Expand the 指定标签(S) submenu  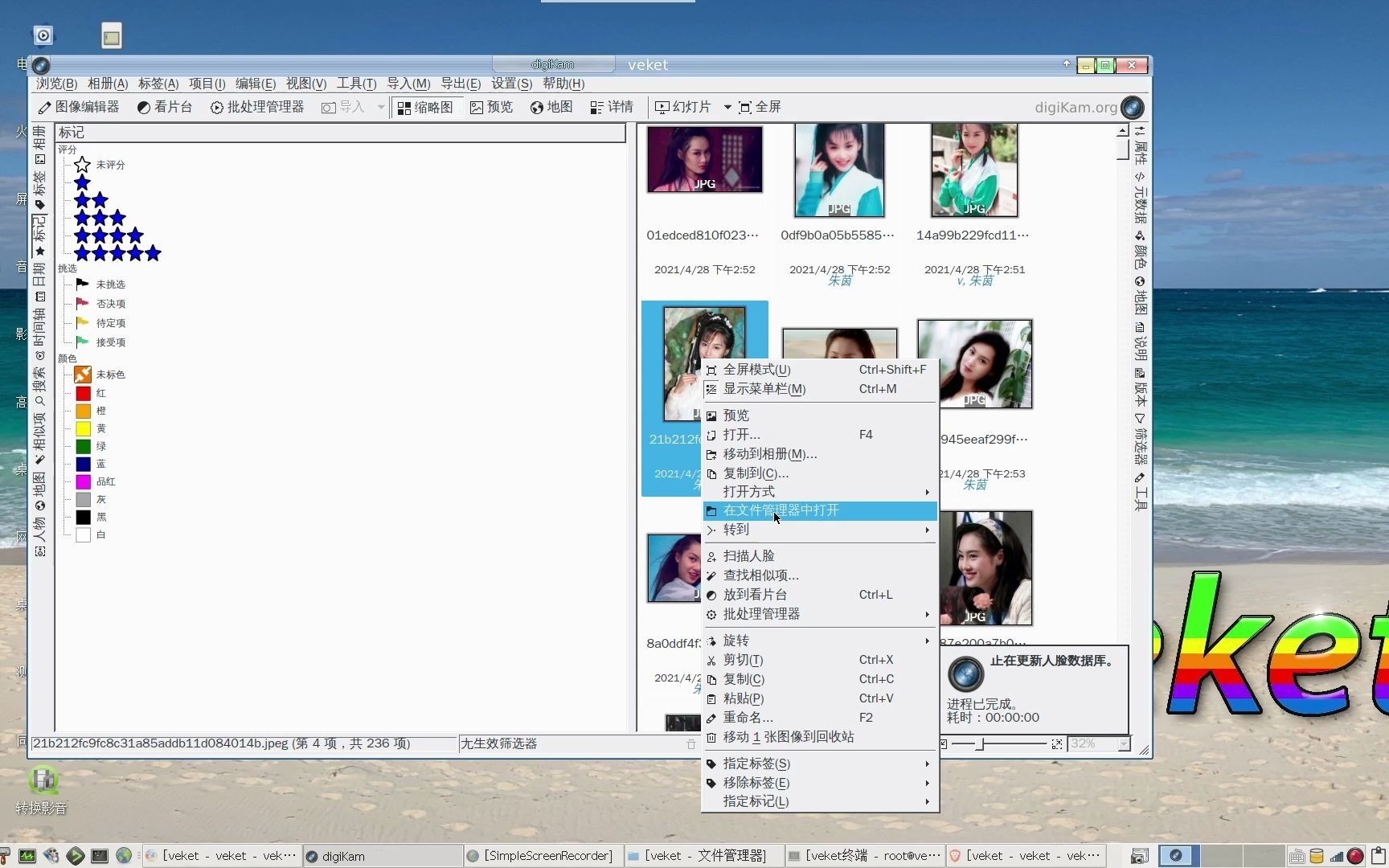click(820, 764)
